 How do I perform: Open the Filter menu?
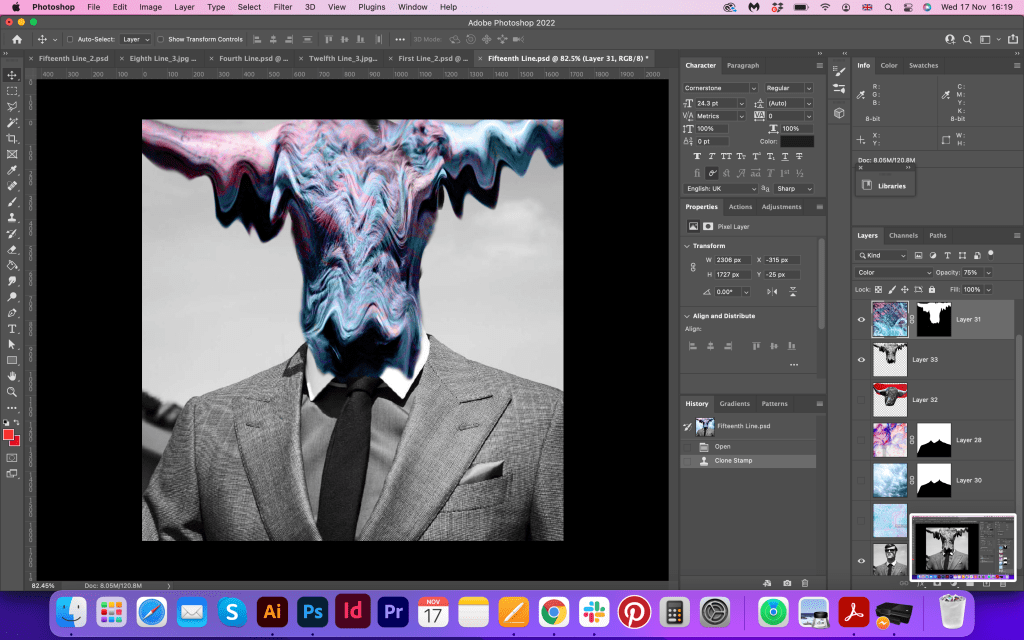click(283, 7)
